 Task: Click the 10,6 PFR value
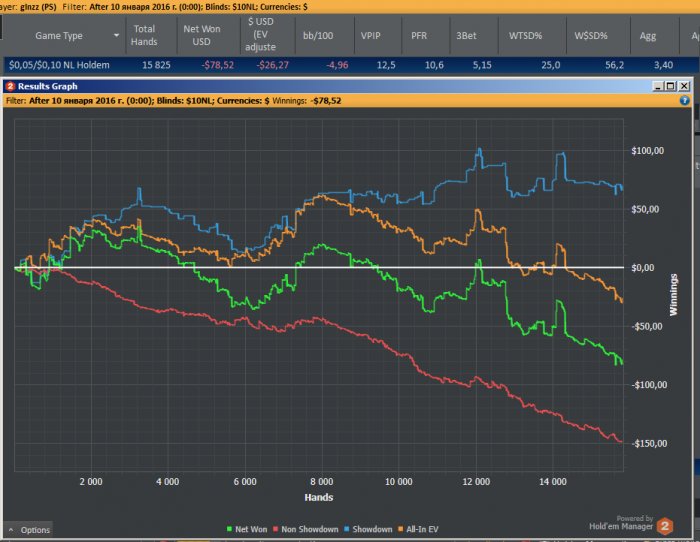(x=434, y=65)
